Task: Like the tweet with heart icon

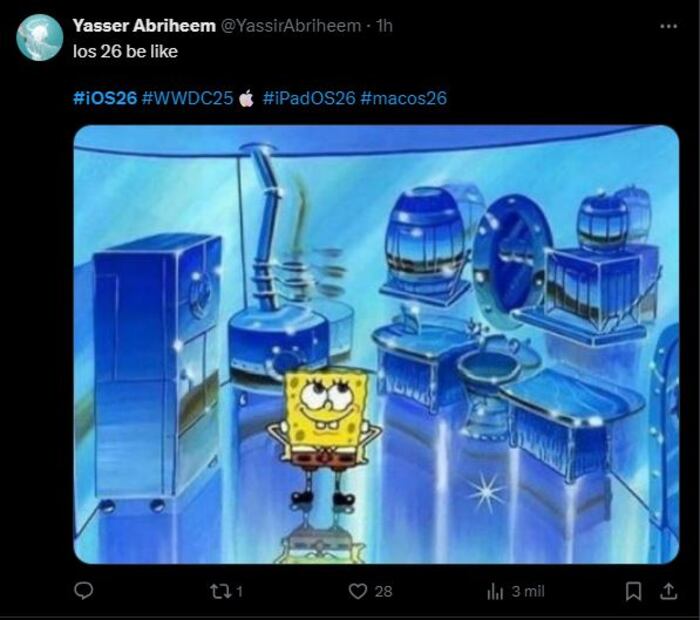Action: tap(358, 591)
